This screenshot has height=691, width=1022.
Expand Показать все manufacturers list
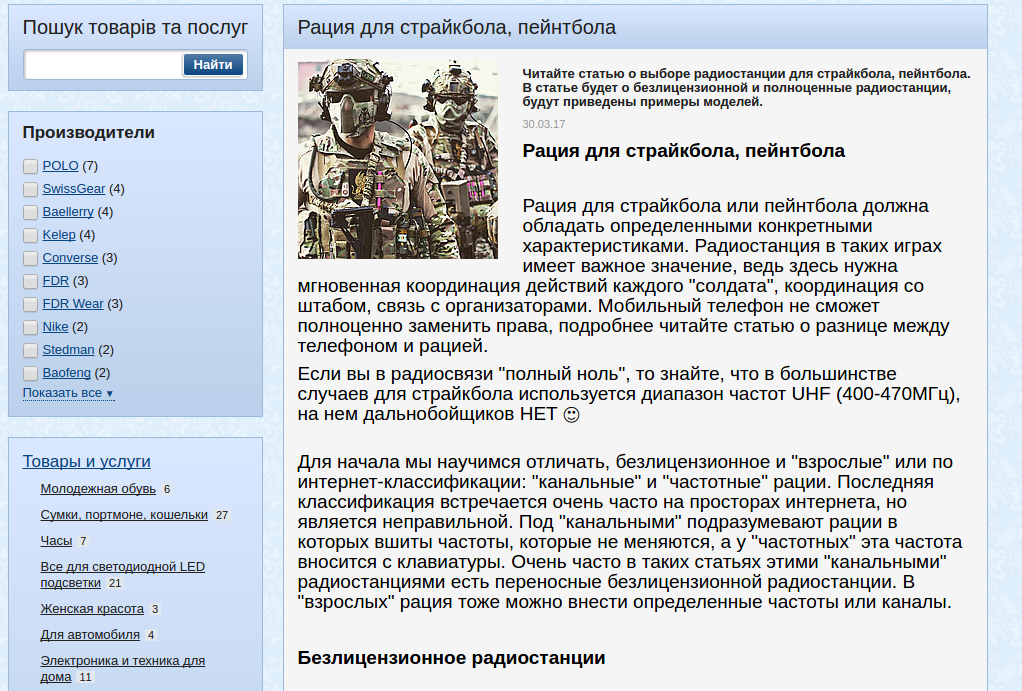(68, 393)
